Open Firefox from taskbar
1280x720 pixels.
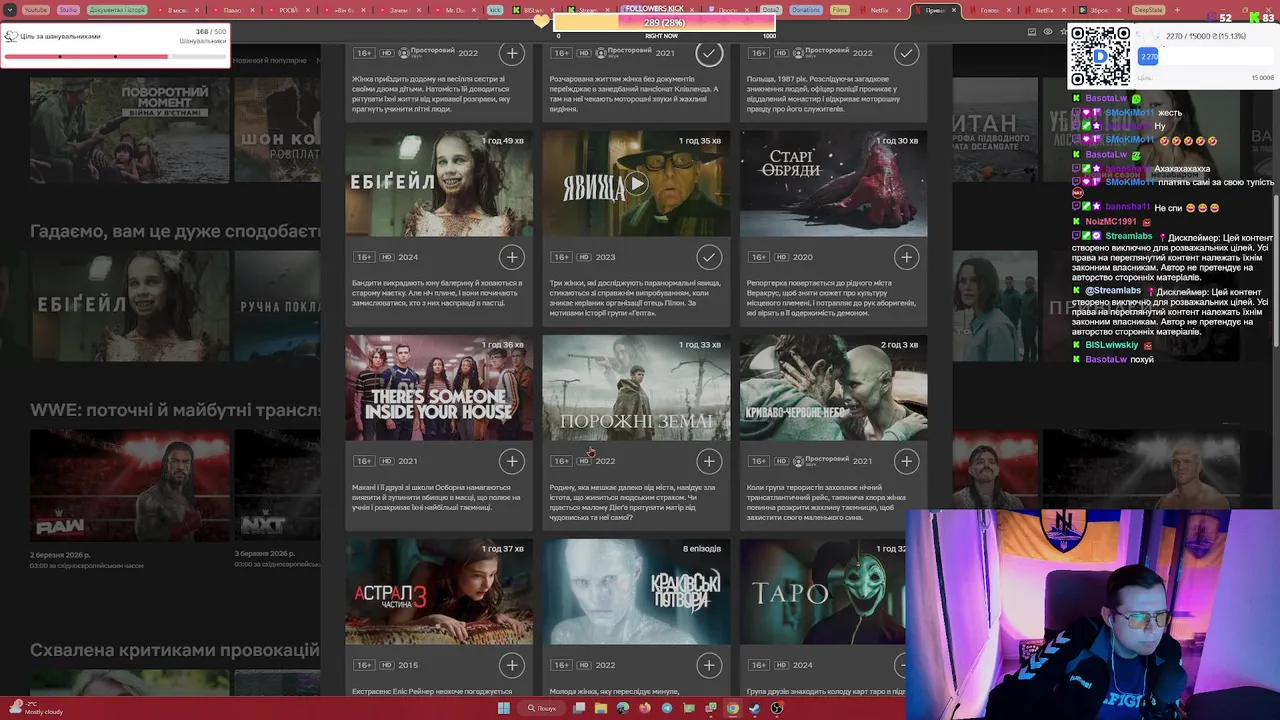pos(645,708)
